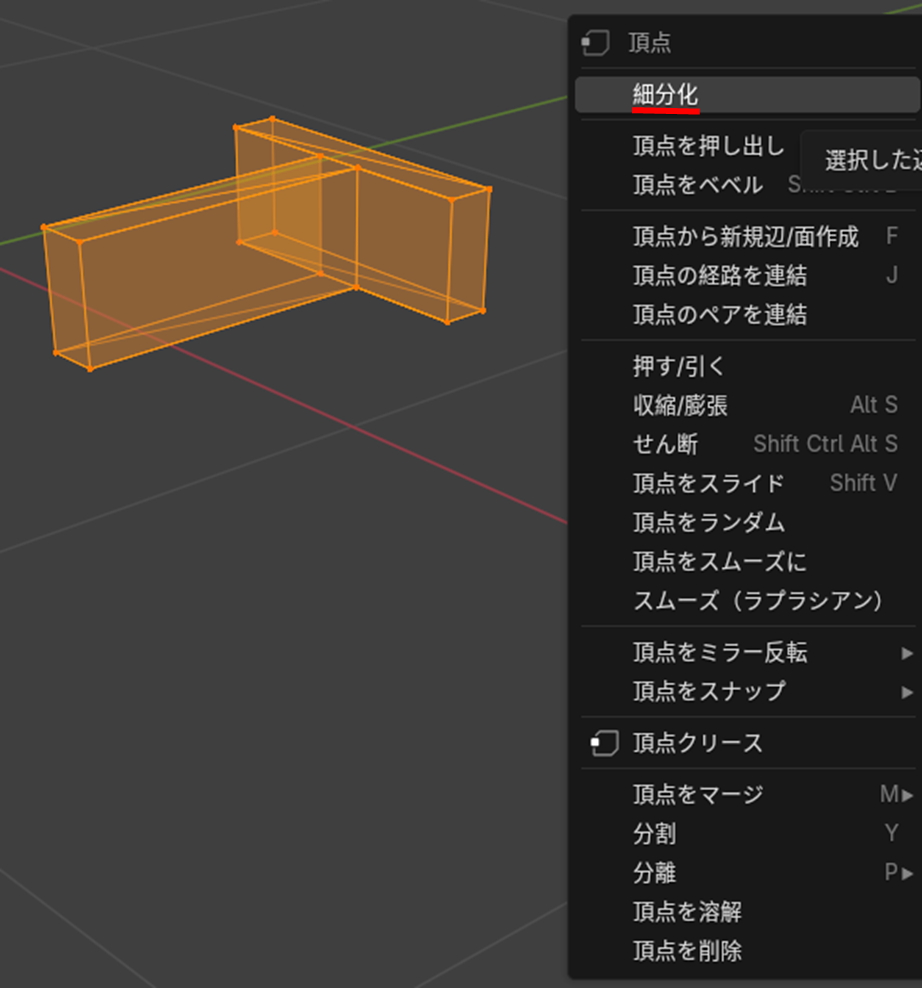Expand 頂点をスナップ submenu

[747, 691]
